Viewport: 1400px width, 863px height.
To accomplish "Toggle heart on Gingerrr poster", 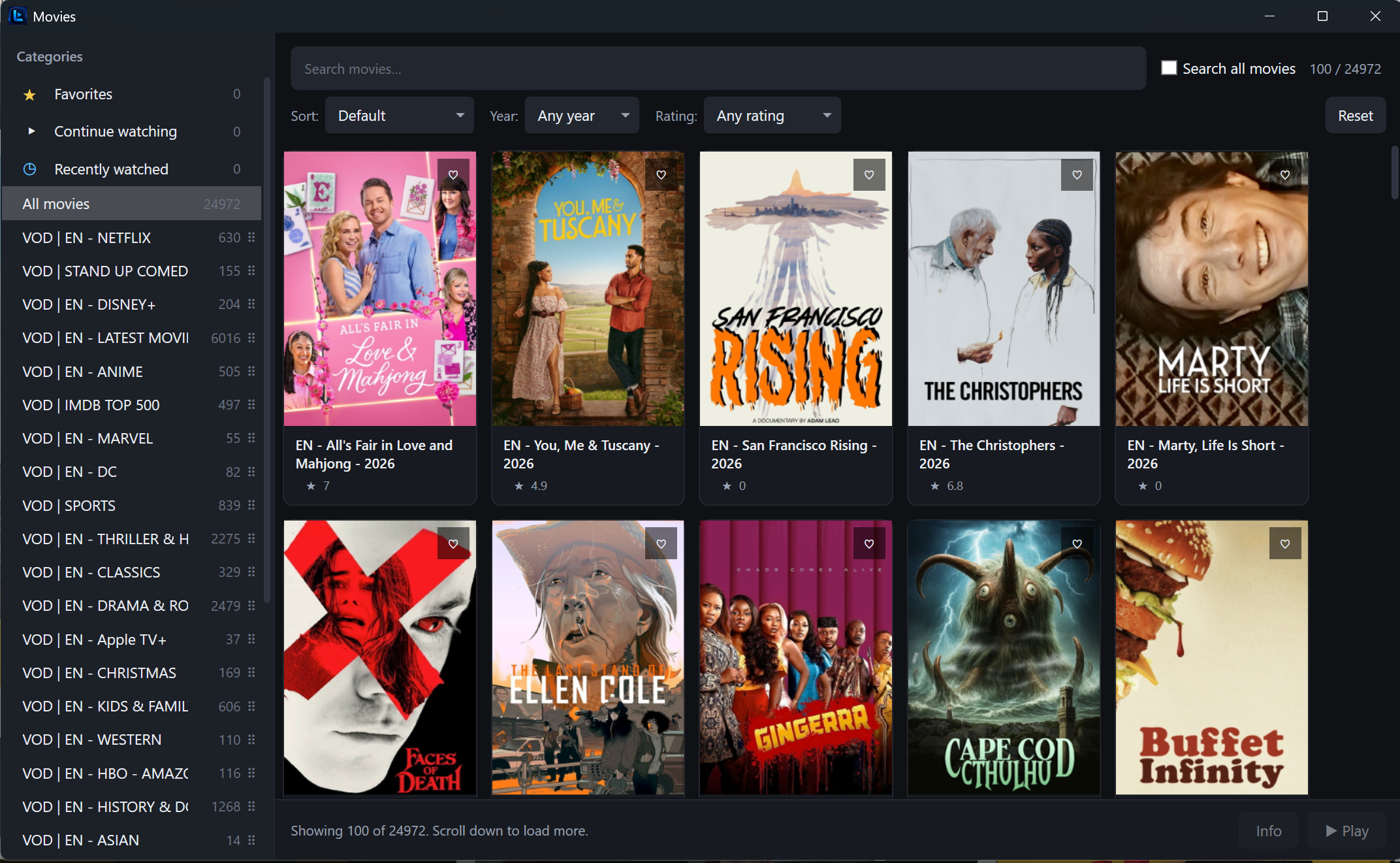I will tap(869, 543).
